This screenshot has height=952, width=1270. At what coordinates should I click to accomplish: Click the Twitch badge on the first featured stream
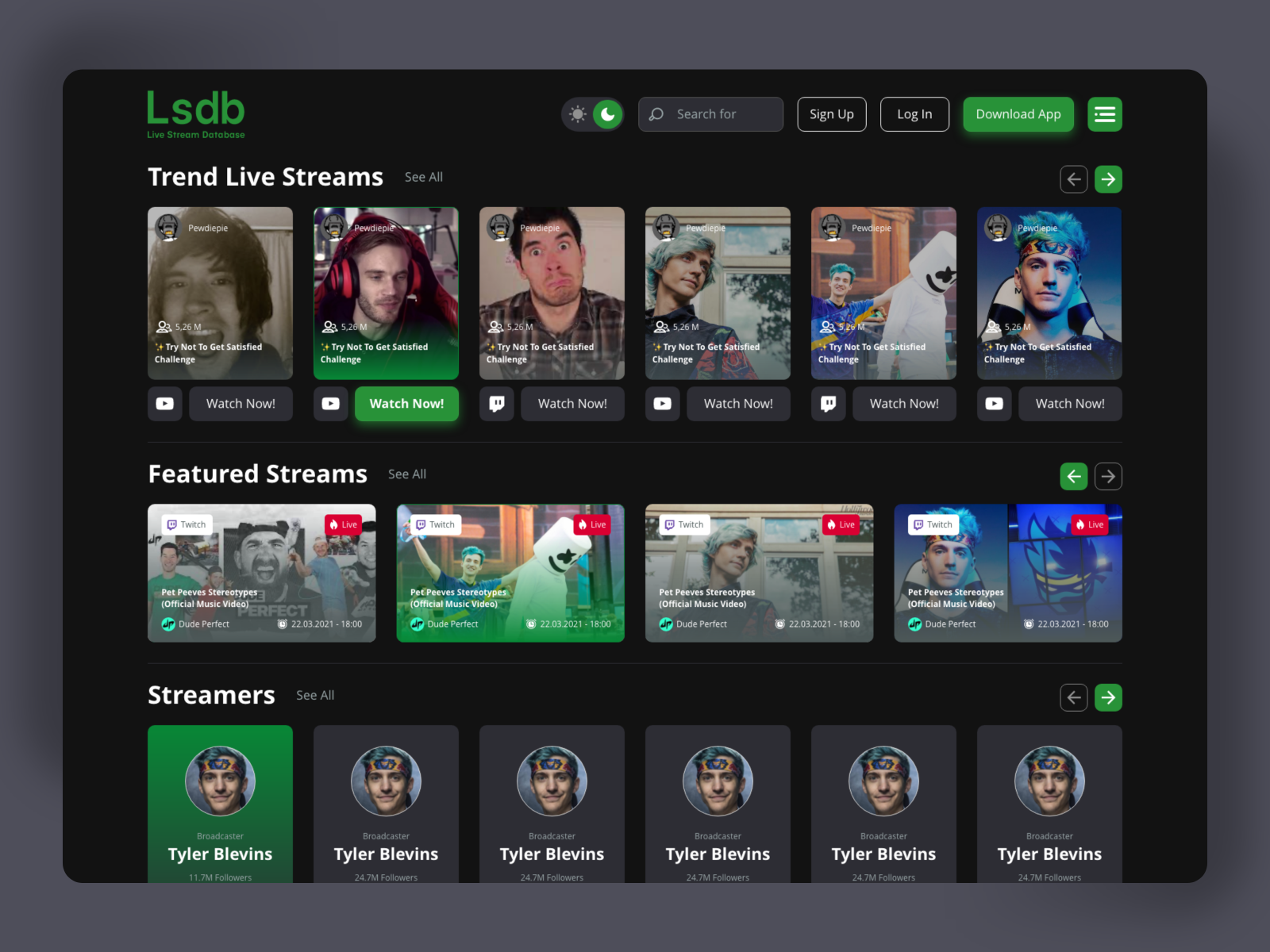pos(187,524)
